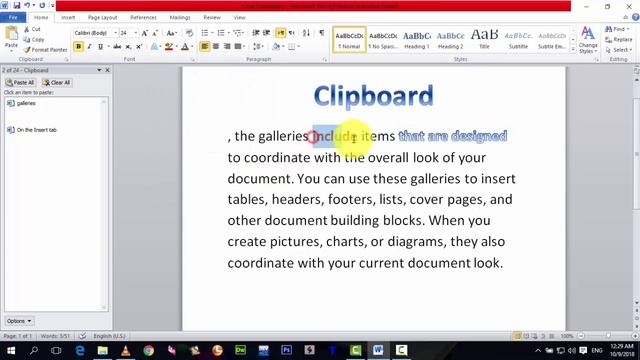Click the Clear All button in the Clipboard pane
The width and height of the screenshot is (640, 360).
coord(57,82)
